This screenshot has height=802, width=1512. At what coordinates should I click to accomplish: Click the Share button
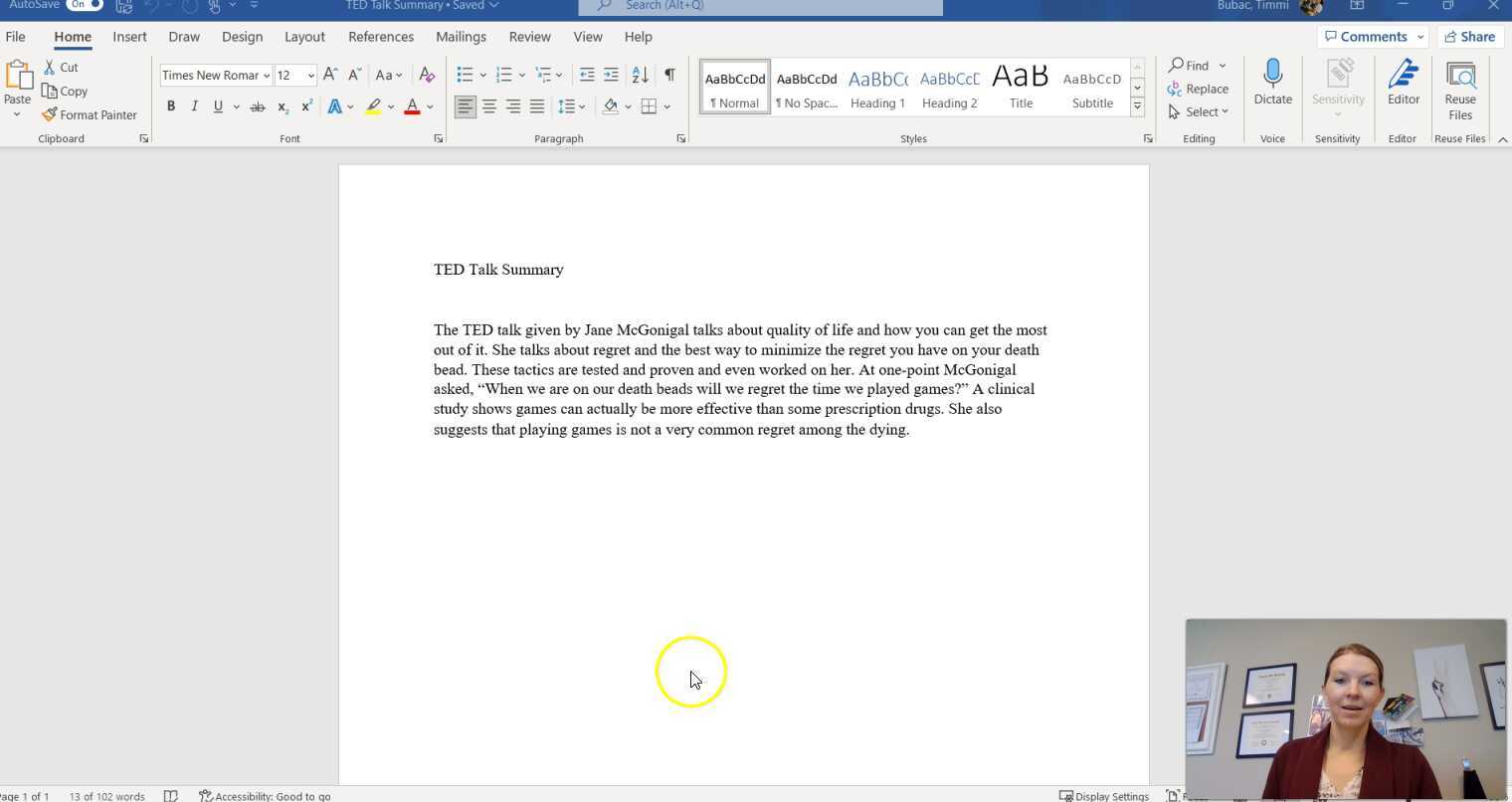point(1469,37)
